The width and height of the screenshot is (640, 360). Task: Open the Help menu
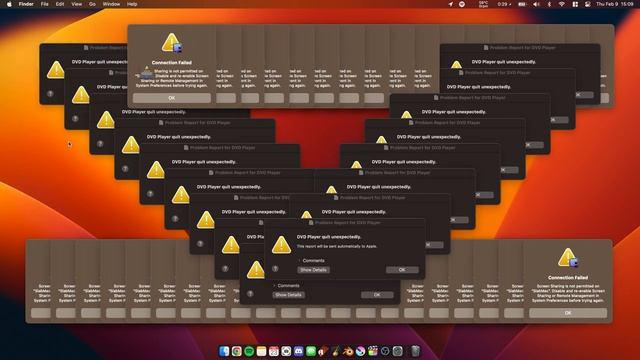coord(132,4)
